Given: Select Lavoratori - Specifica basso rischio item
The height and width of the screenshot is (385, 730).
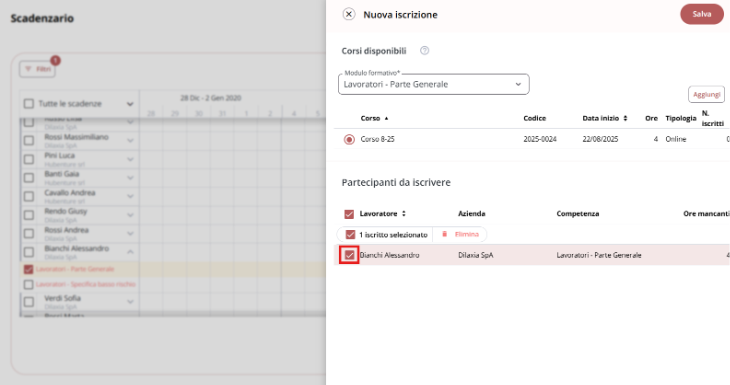Looking at the screenshot, I should (86, 284).
